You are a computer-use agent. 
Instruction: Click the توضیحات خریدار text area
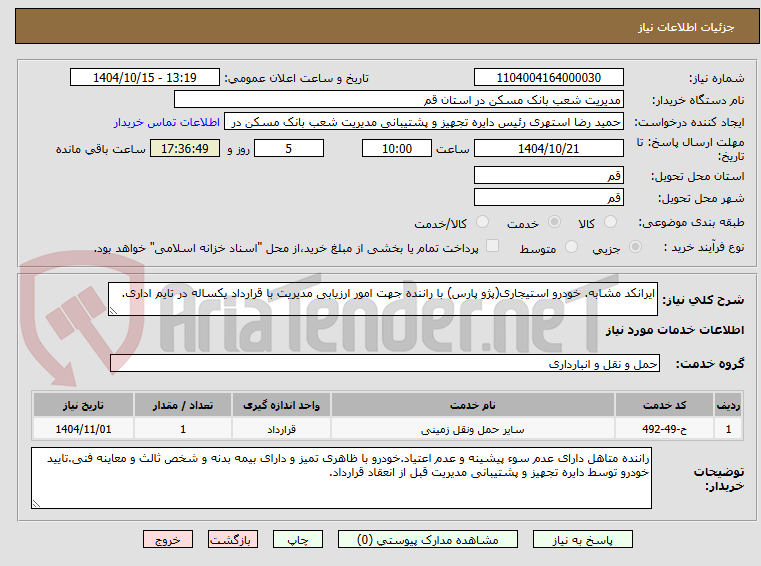[x=341, y=478]
